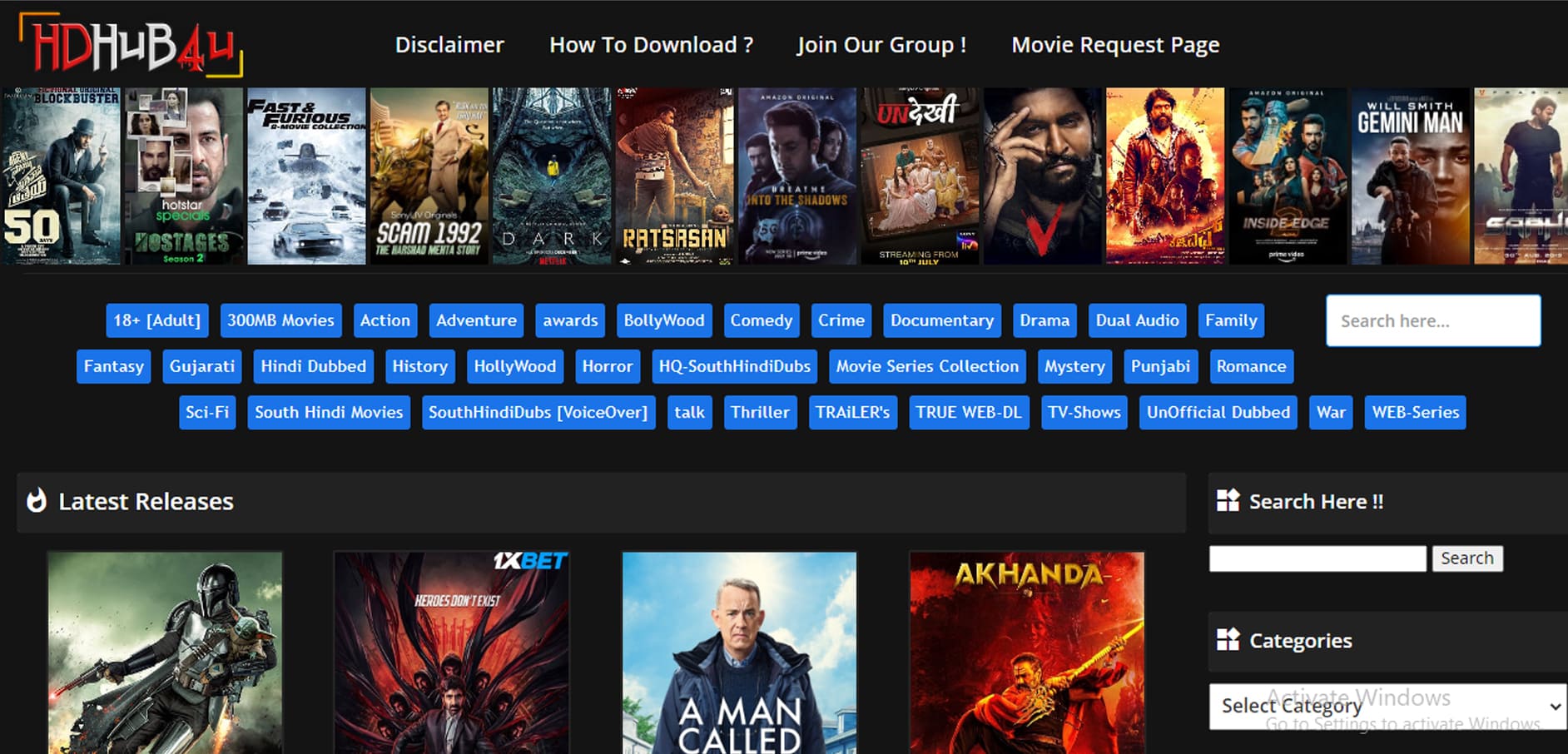Select the Drama category tag
The height and width of the screenshot is (754, 1568).
(x=1045, y=320)
